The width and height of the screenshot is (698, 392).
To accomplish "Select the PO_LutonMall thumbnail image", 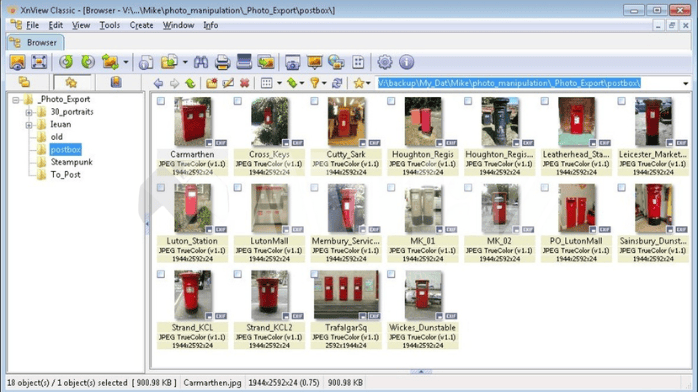I will 576,208.
